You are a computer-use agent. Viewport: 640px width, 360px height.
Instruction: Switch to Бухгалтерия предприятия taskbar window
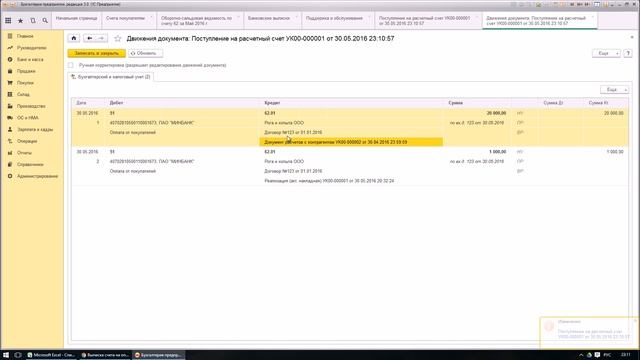pyautogui.click(x=158, y=355)
